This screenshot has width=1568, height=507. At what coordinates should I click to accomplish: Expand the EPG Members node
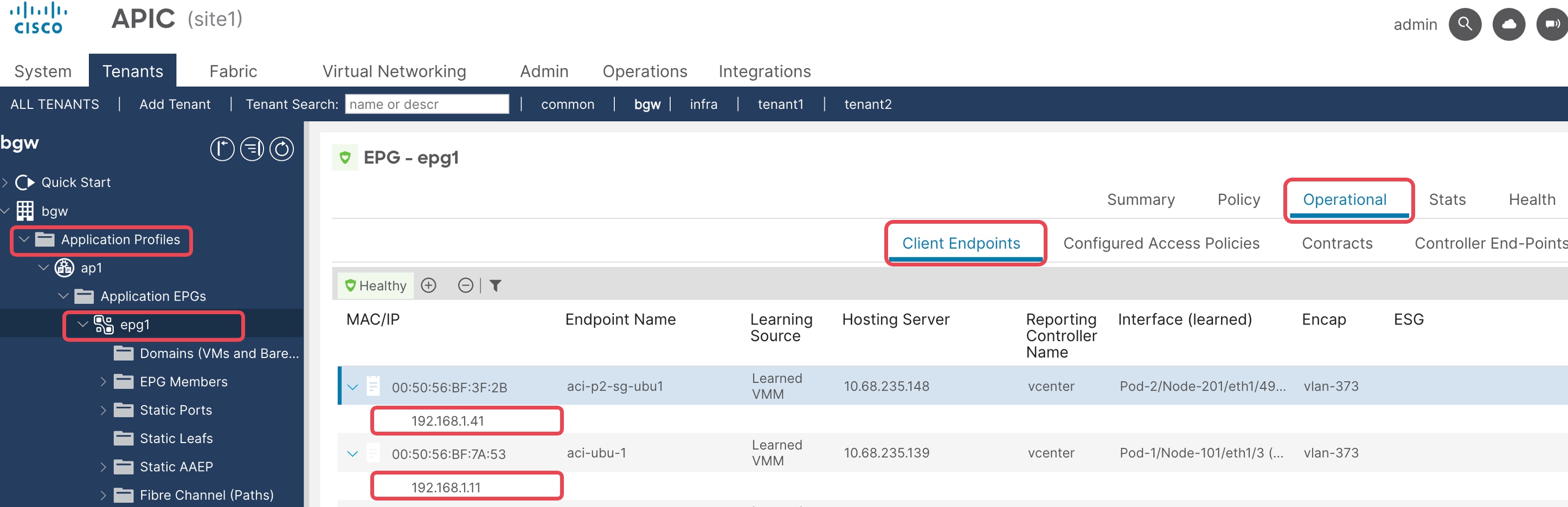tap(103, 382)
